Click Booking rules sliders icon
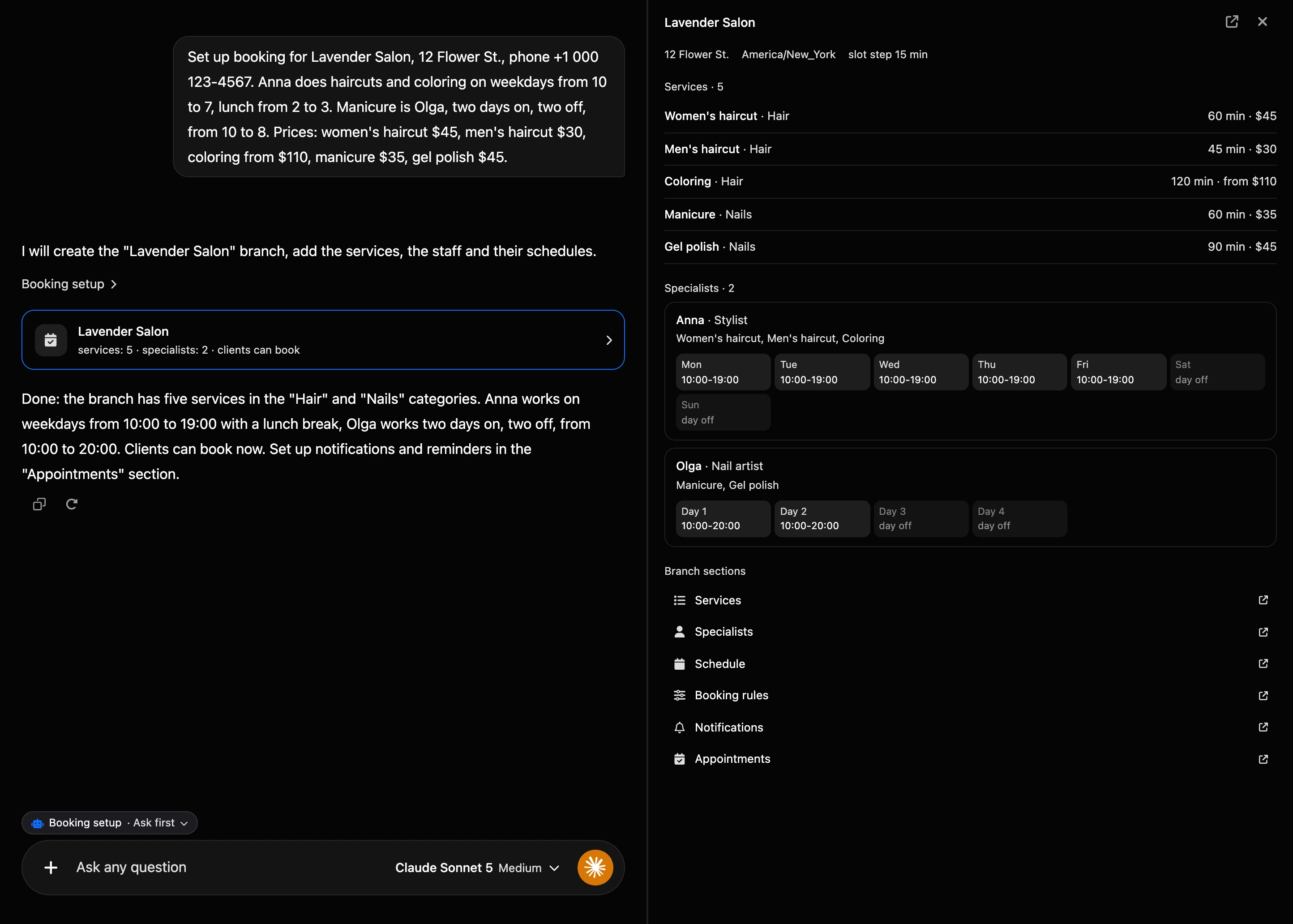This screenshot has height=924, width=1293. pos(679,695)
